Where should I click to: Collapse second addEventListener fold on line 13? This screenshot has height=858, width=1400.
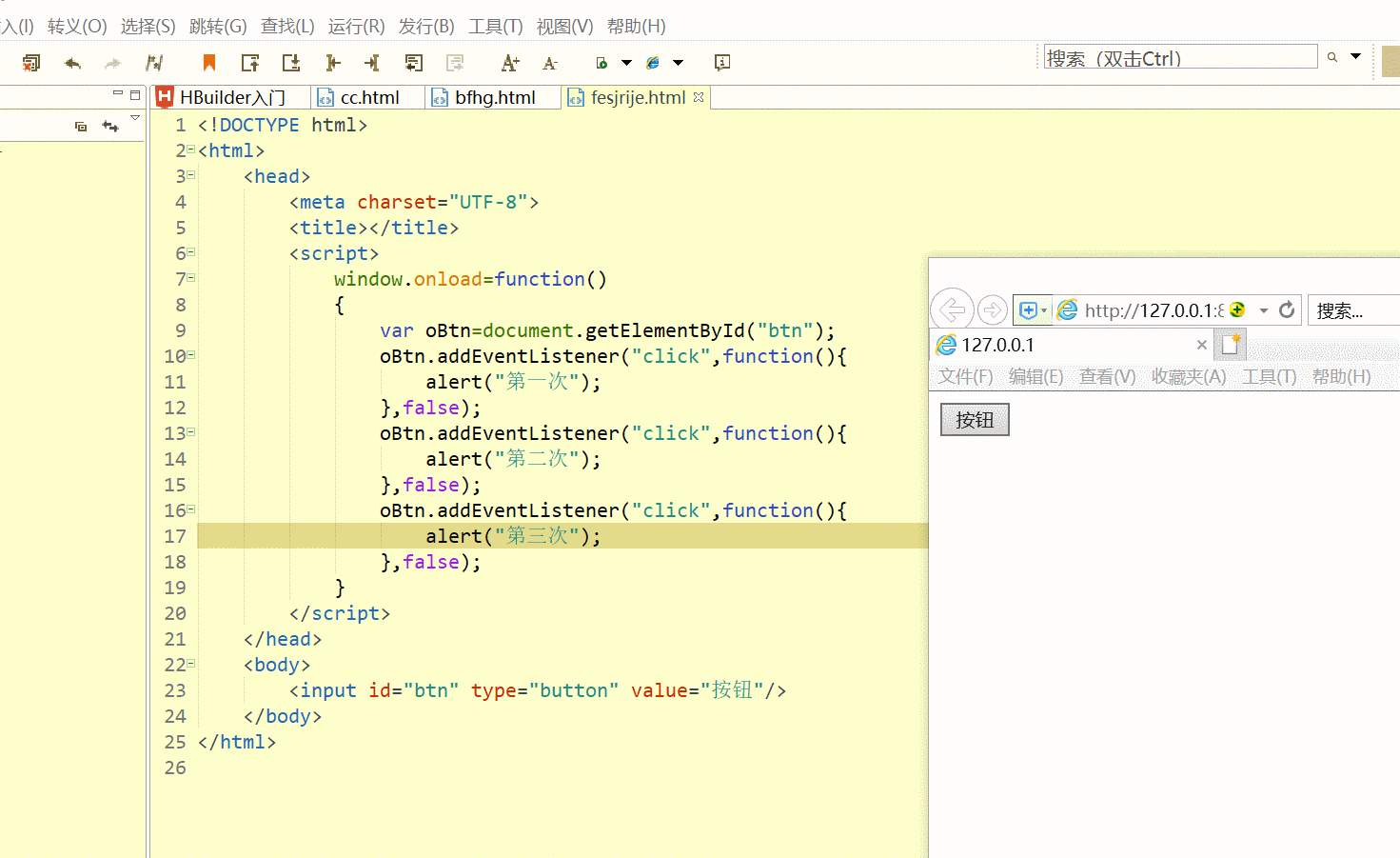click(x=190, y=432)
